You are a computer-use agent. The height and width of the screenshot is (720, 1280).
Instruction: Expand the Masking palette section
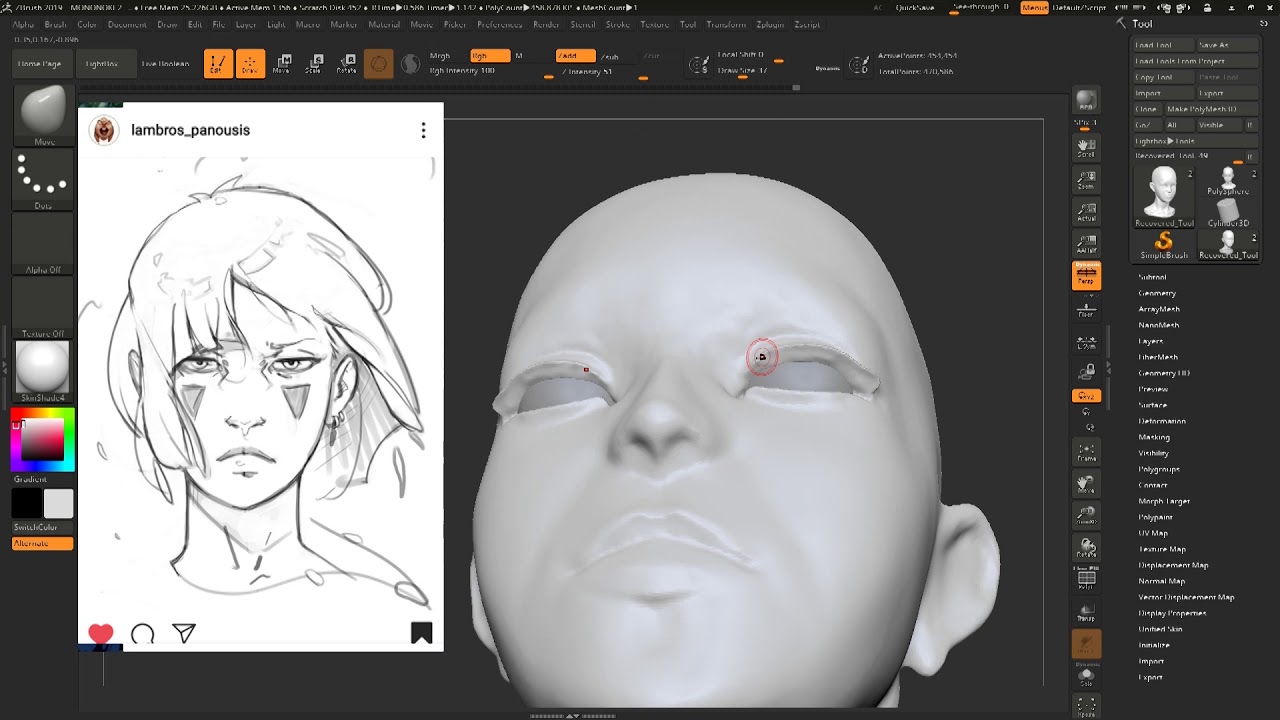tap(1154, 437)
